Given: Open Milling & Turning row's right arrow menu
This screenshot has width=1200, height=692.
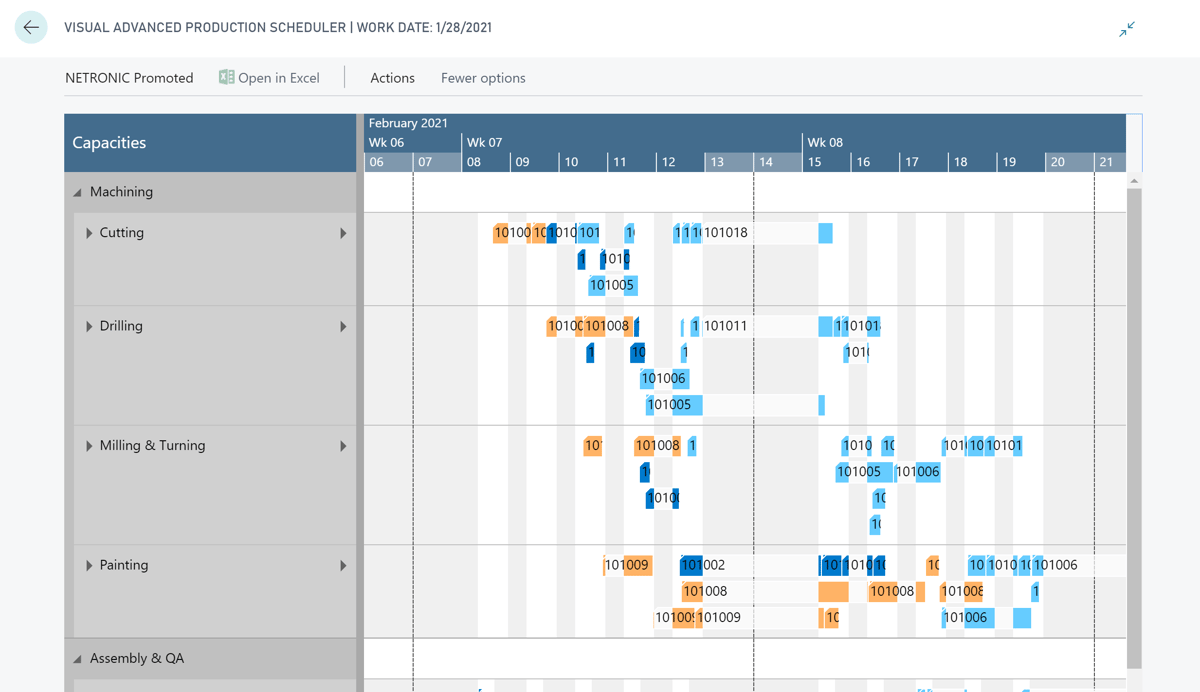Looking at the screenshot, I should coord(343,446).
